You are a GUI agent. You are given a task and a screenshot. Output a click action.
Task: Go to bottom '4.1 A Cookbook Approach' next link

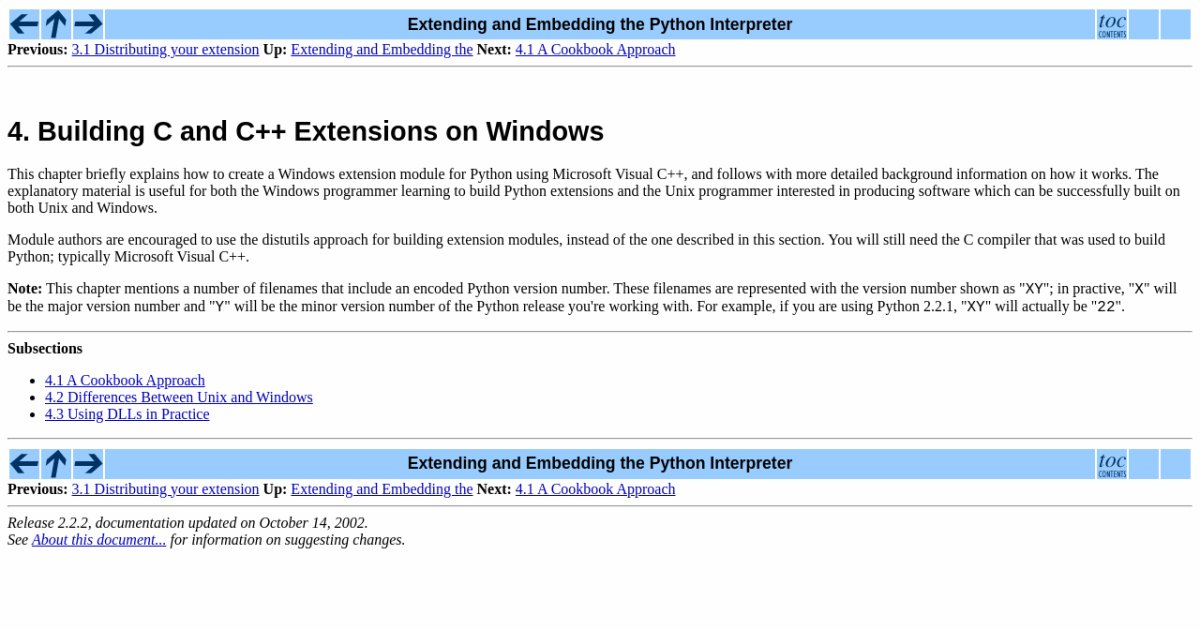[x=595, y=490]
